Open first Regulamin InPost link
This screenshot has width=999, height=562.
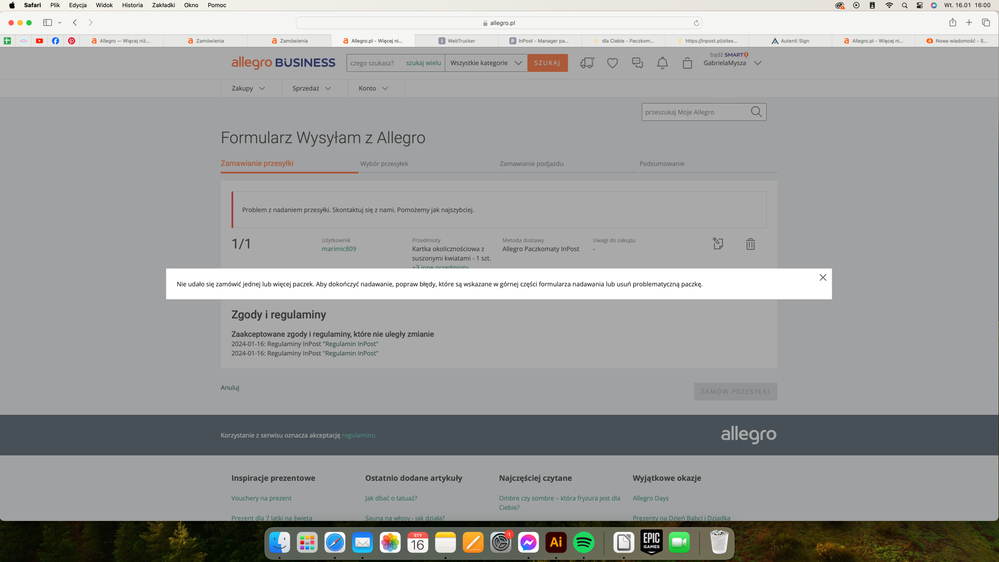pyautogui.click(x=350, y=344)
